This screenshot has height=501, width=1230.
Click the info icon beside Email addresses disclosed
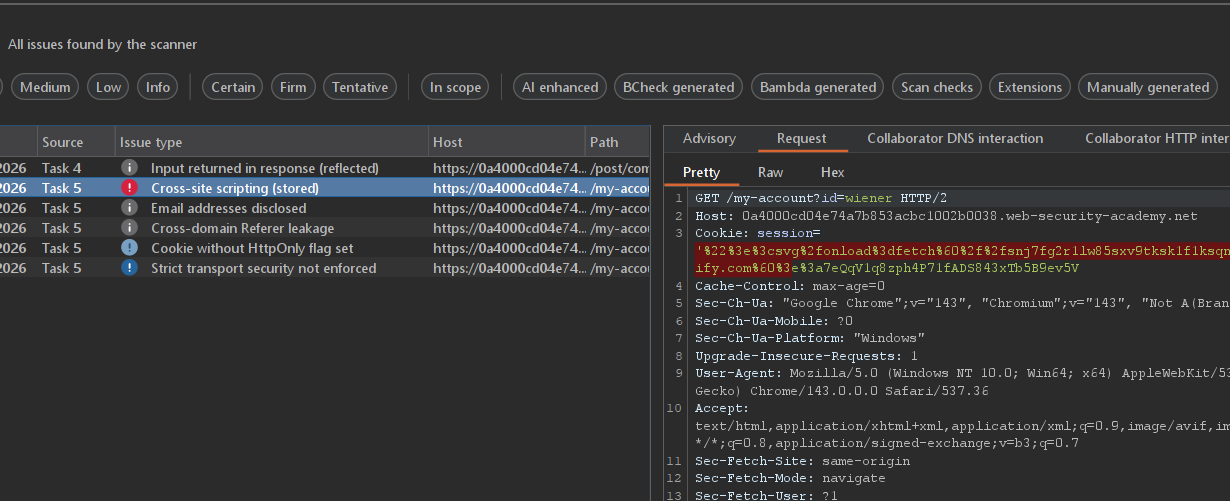pos(129,208)
